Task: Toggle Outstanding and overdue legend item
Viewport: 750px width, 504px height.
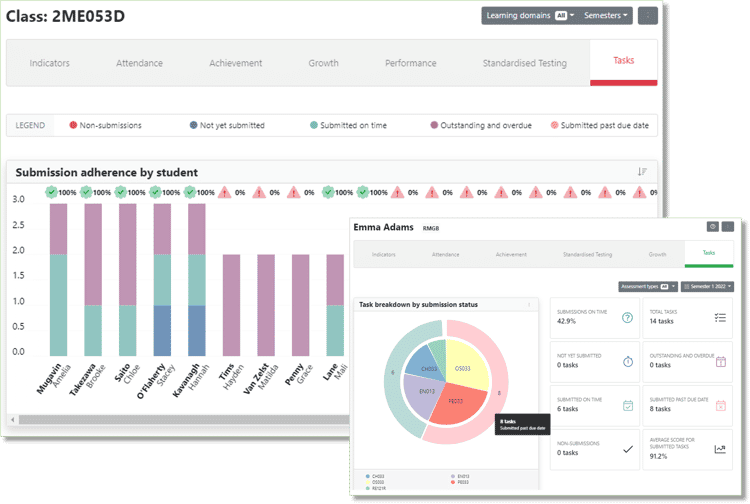Action: 481,125
